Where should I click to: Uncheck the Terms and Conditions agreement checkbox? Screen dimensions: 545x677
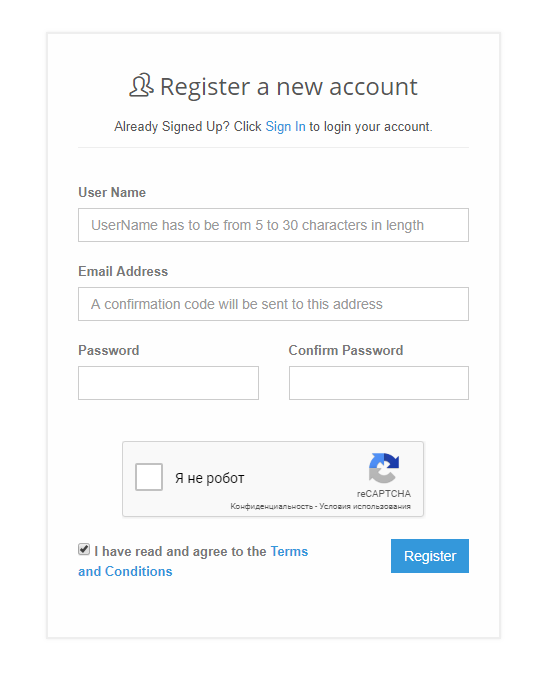point(84,549)
